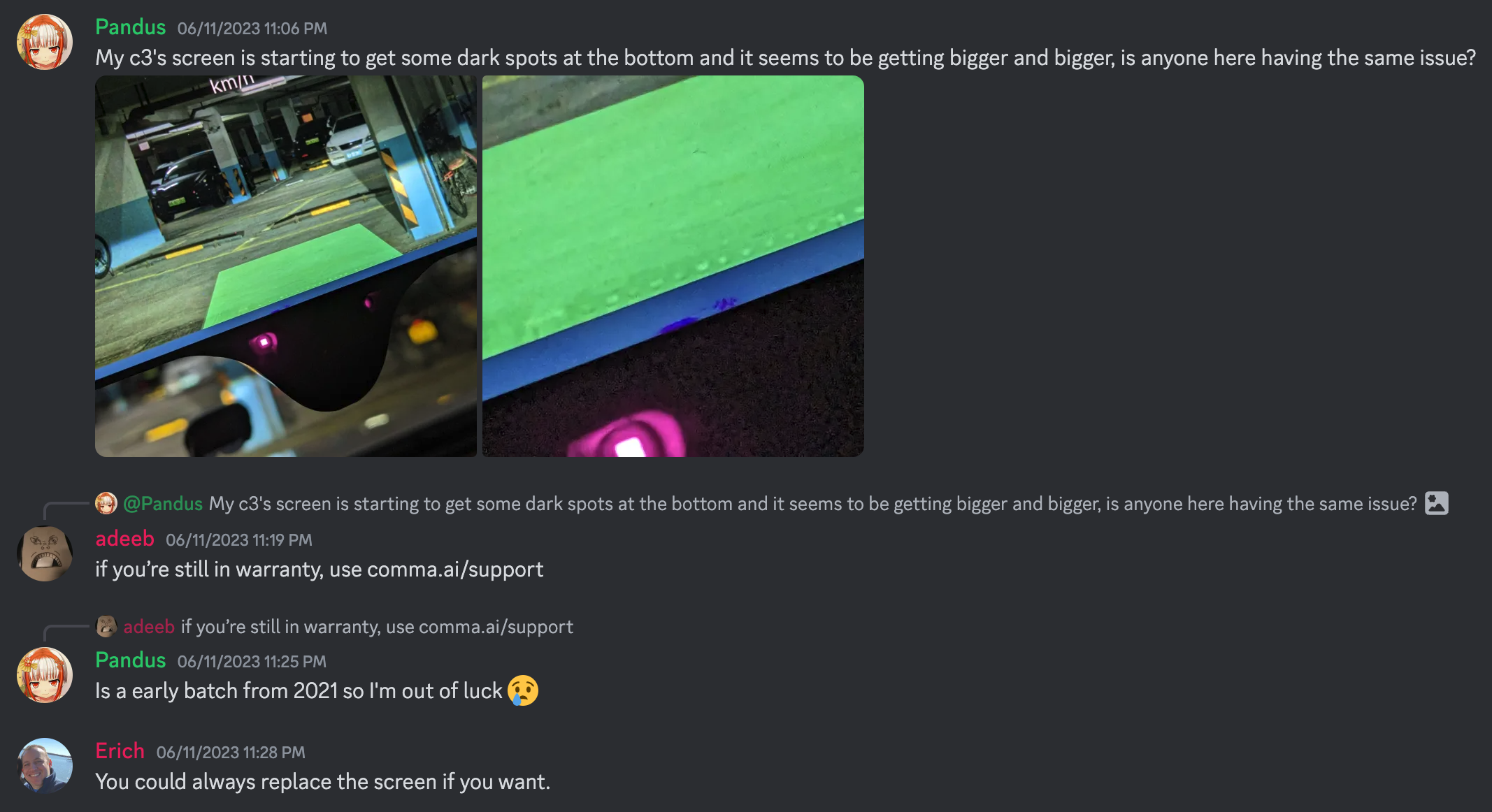Screen dimensions: 1492x812
Task: Click the Pandus username on the first message
Action: coord(131,27)
